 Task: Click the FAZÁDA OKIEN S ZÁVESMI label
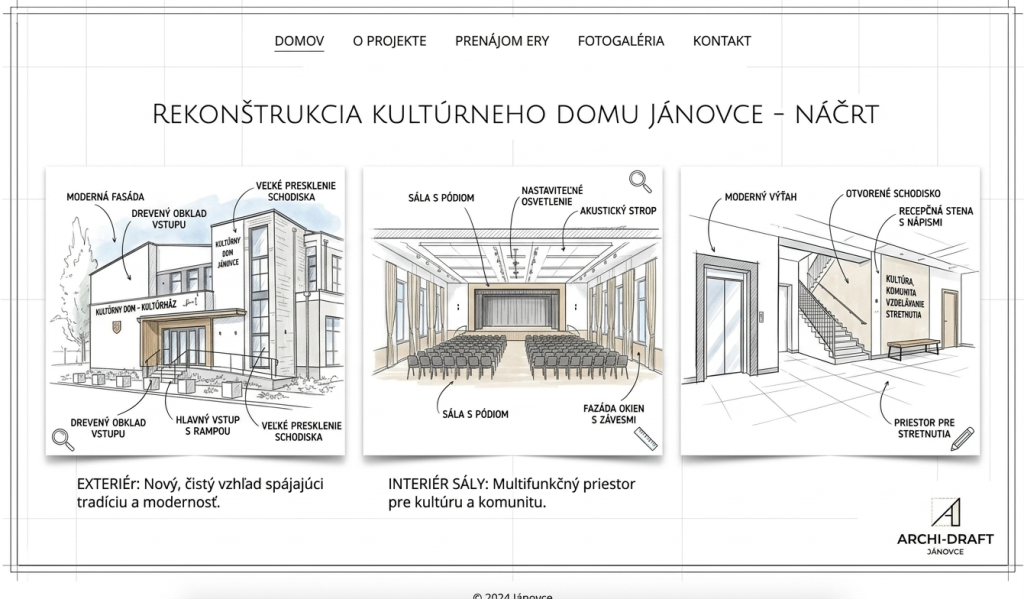(x=614, y=414)
